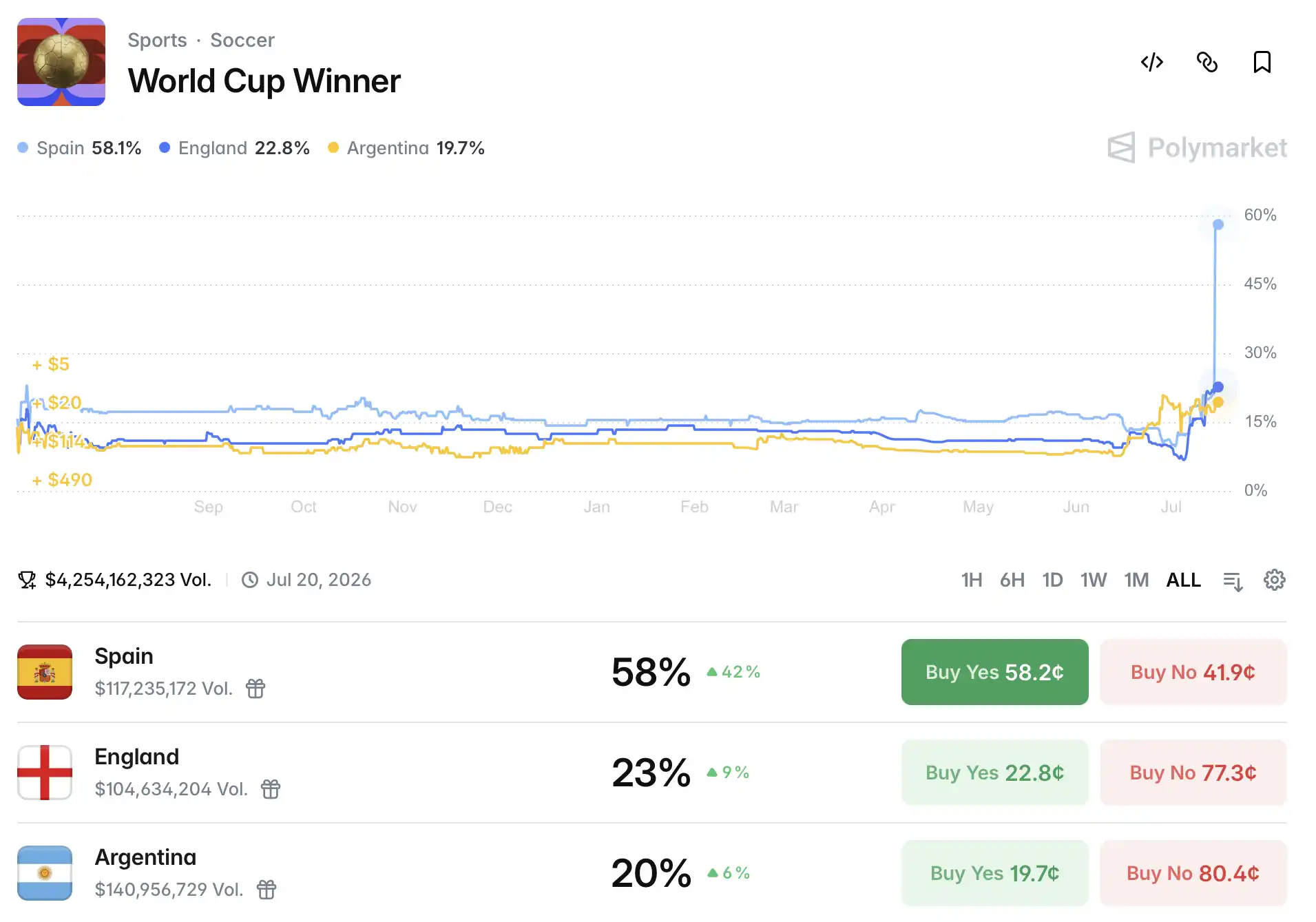Click the embed code icon
The height and width of the screenshot is (922, 1316).
click(x=1151, y=62)
